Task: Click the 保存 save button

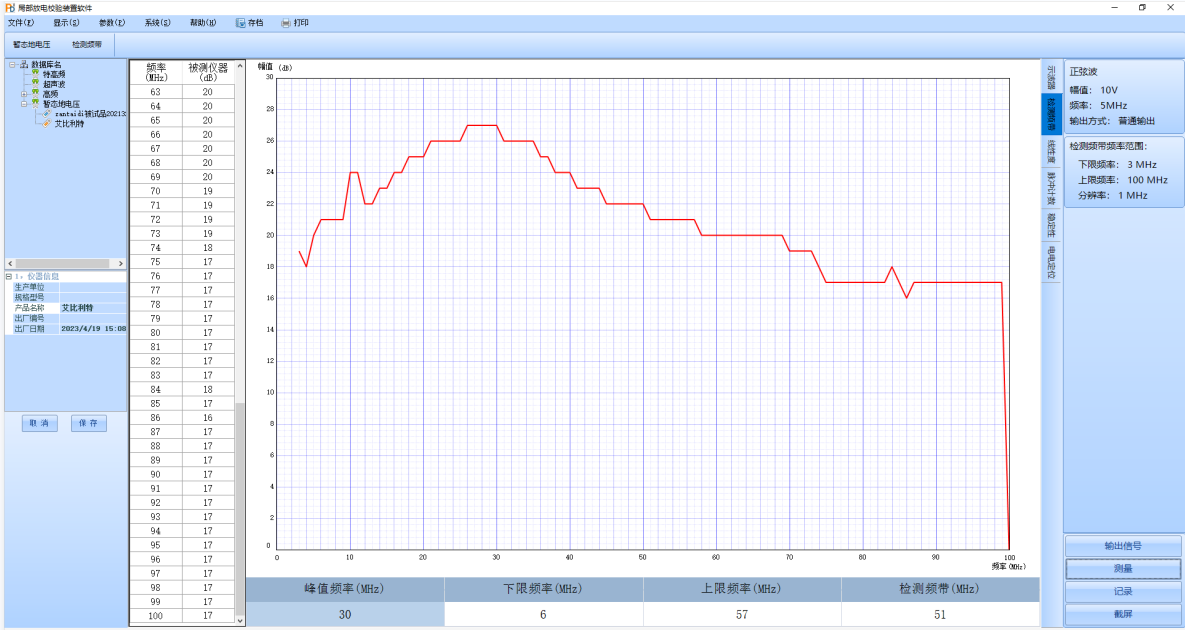Action: point(88,423)
